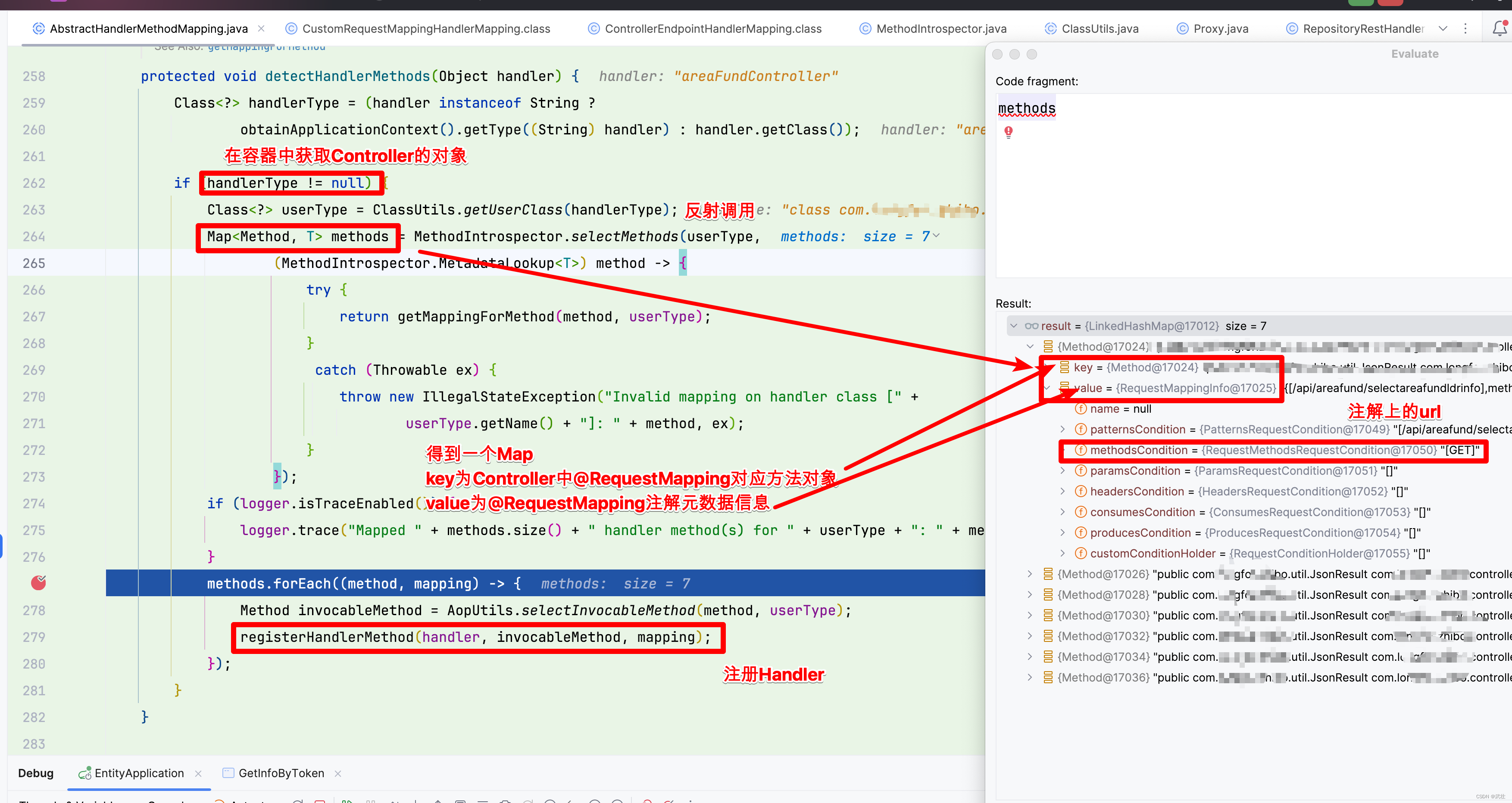Screen dimensions: 1512x803
Task: Click the map-entry icon of {Method@17030} row
Action: 1048,615
